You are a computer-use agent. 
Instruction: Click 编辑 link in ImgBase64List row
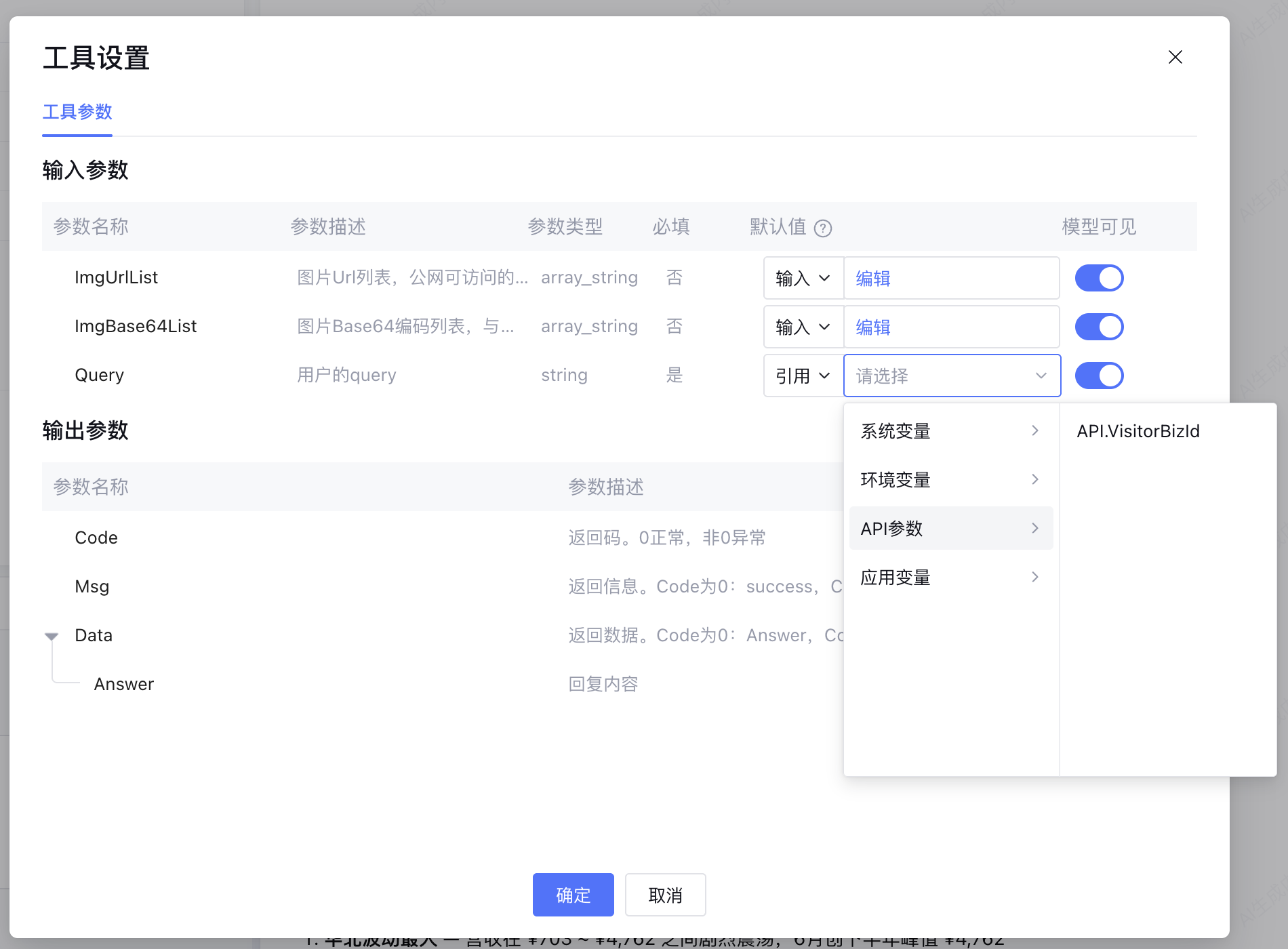click(873, 327)
